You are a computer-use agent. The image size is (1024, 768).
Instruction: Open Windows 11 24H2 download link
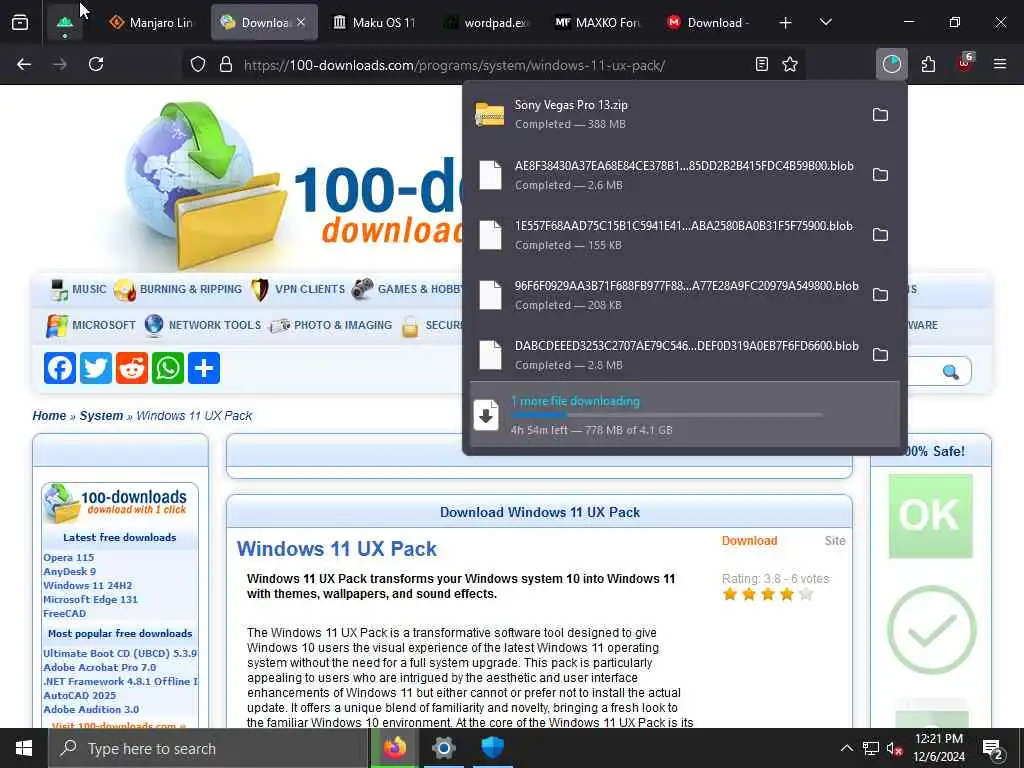[88, 586]
